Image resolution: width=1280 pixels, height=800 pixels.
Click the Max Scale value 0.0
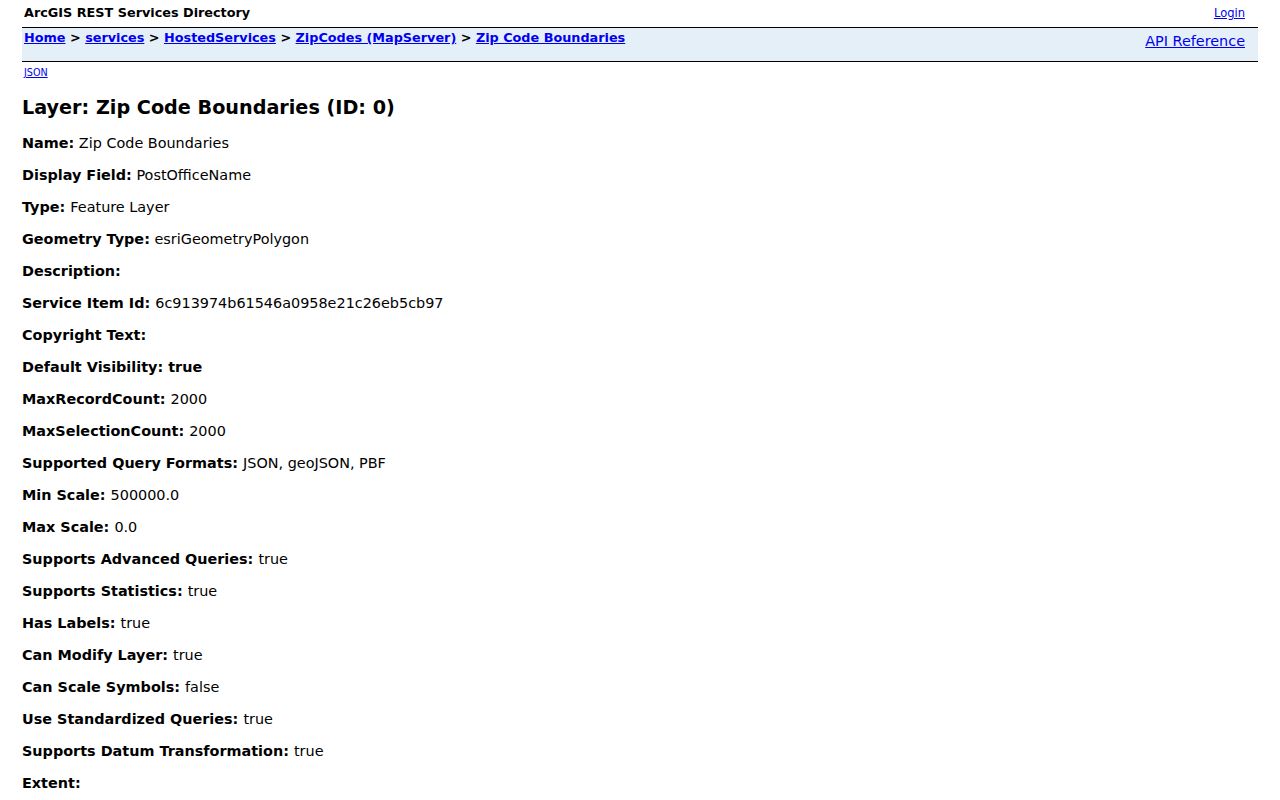click(126, 527)
